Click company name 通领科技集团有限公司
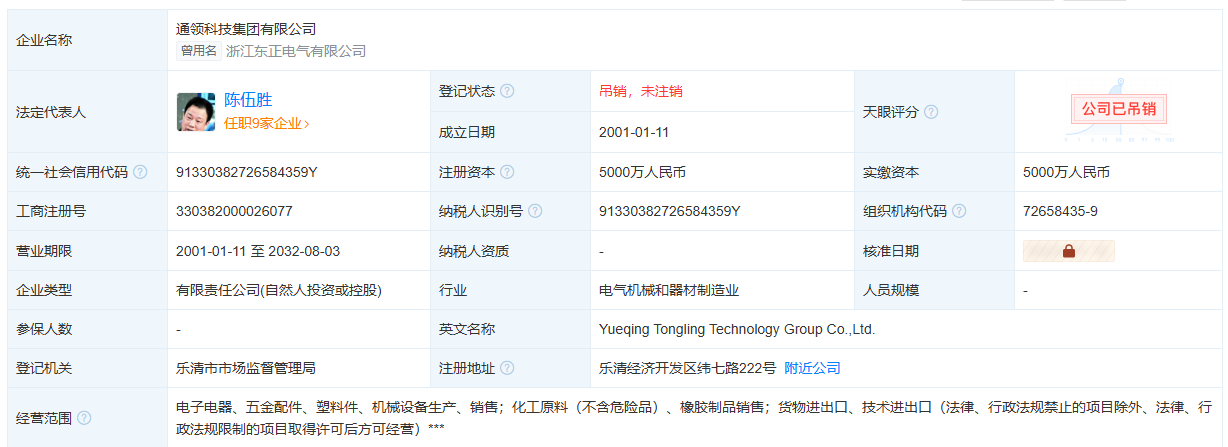1228x447 pixels. pyautogui.click(x=246, y=30)
